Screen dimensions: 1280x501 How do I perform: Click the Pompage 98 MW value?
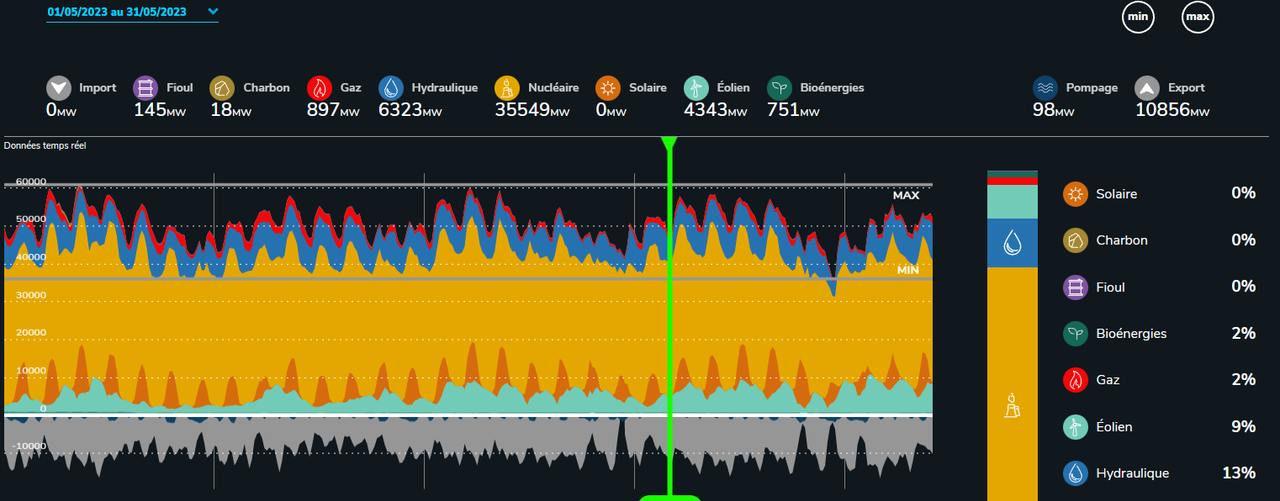click(x=1053, y=110)
